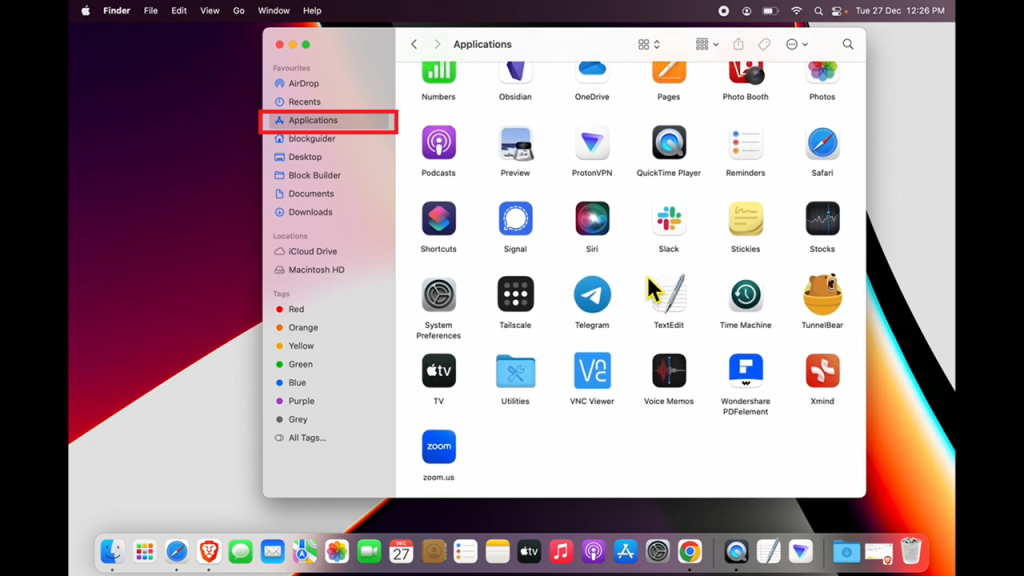Select the Tailscale app icon
Viewport: 1024px width, 576px height.
tap(515, 295)
